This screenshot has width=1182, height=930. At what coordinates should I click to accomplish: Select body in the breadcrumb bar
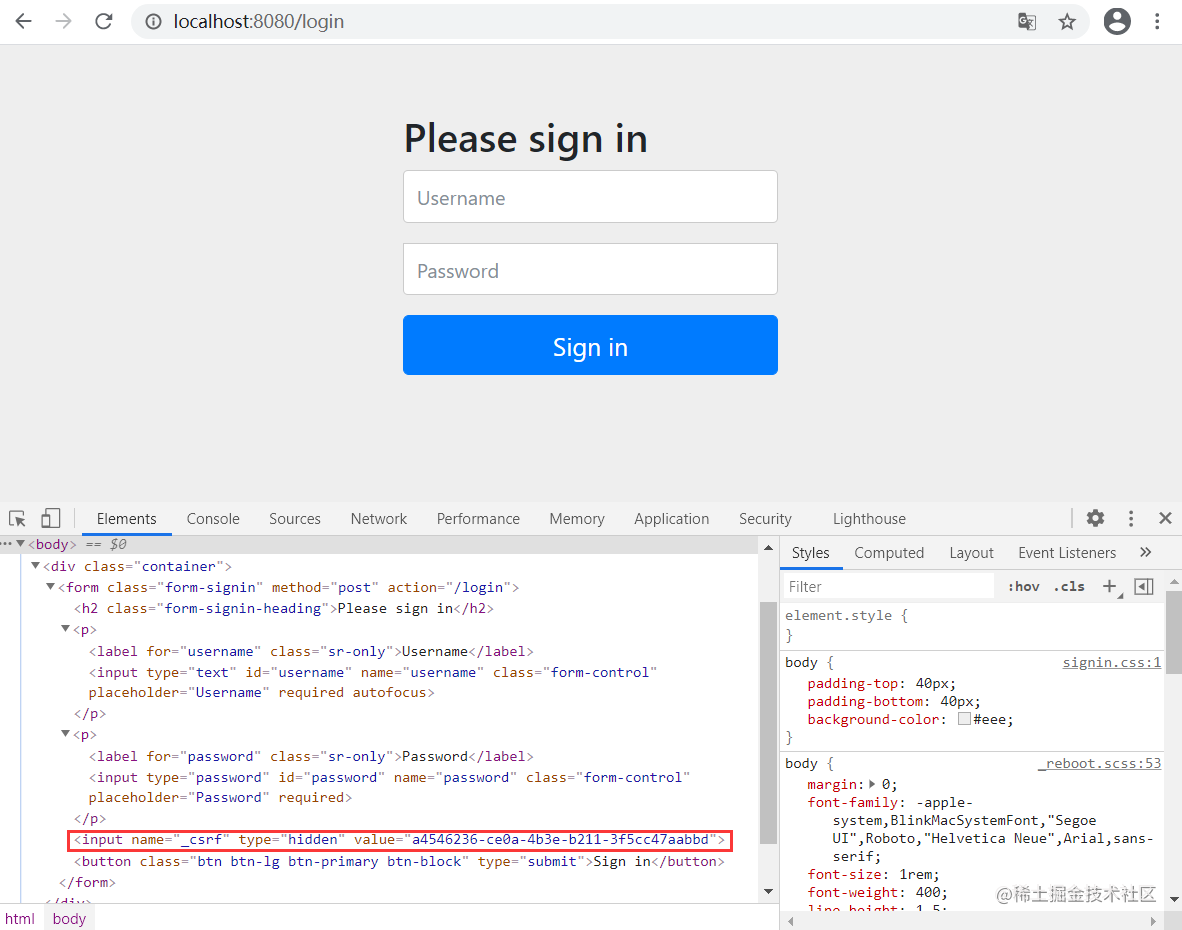(69, 919)
